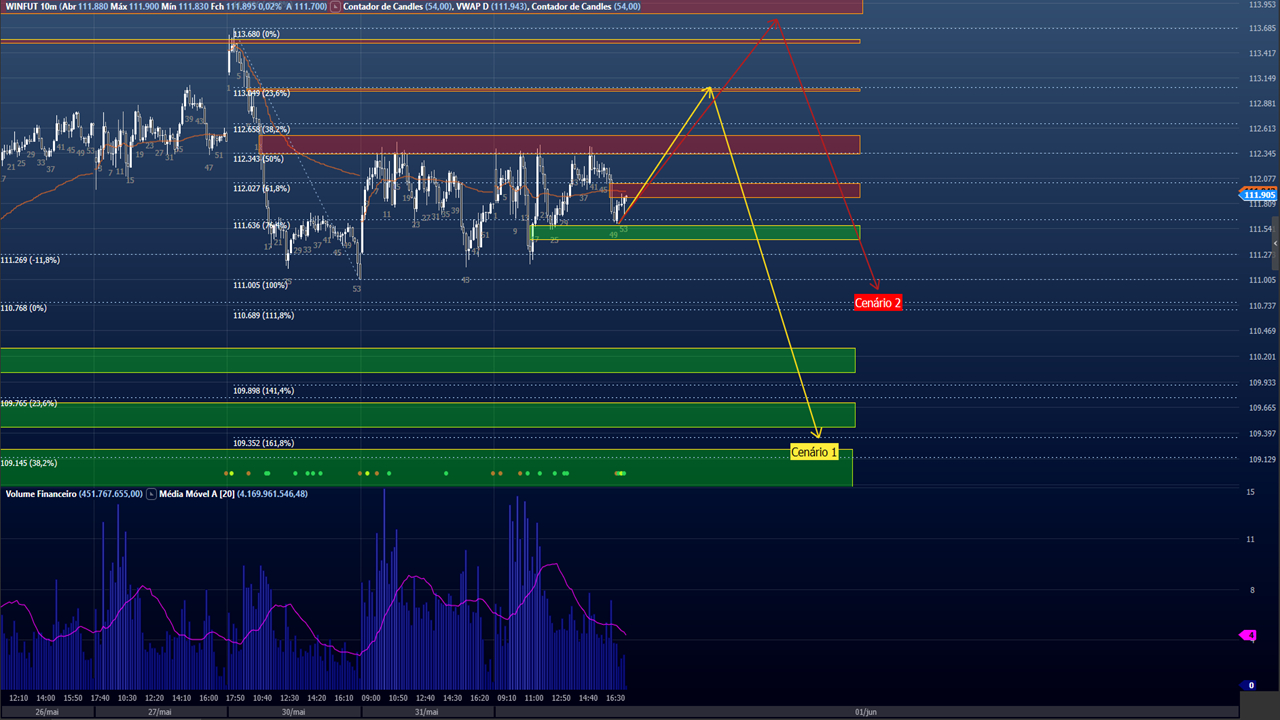Select the Cenário 2 red text label

coord(878,302)
